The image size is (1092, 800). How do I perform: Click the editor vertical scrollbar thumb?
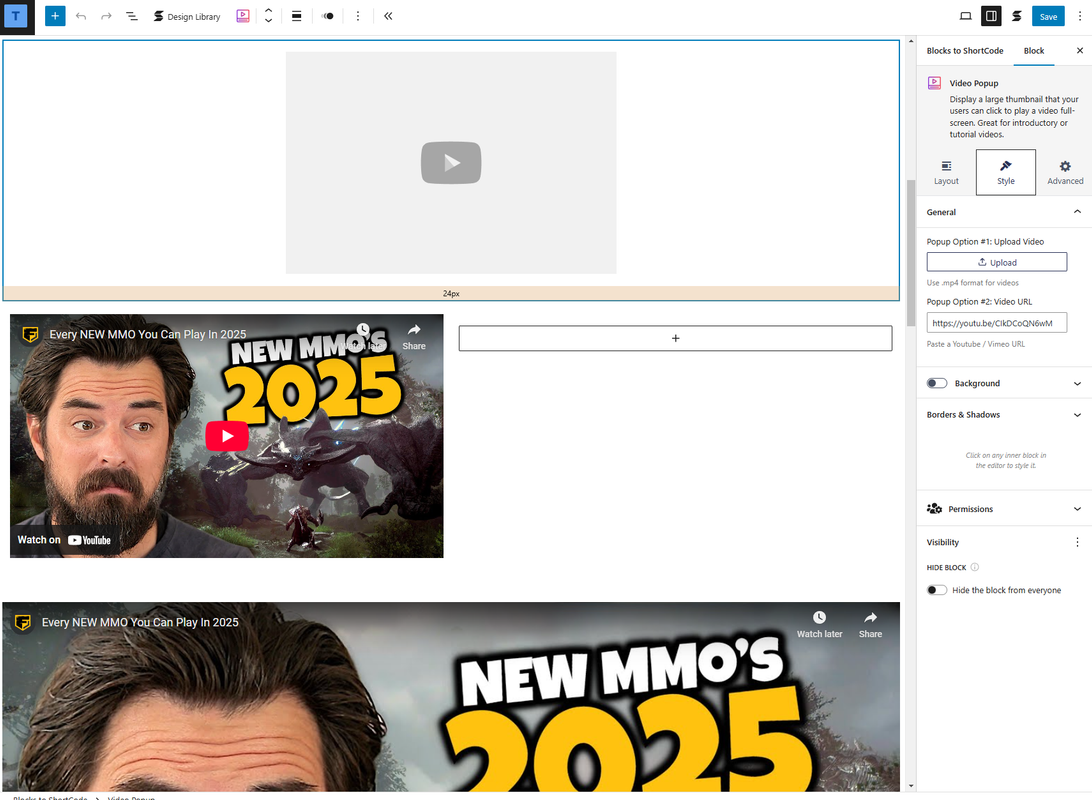pyautogui.click(x=910, y=253)
